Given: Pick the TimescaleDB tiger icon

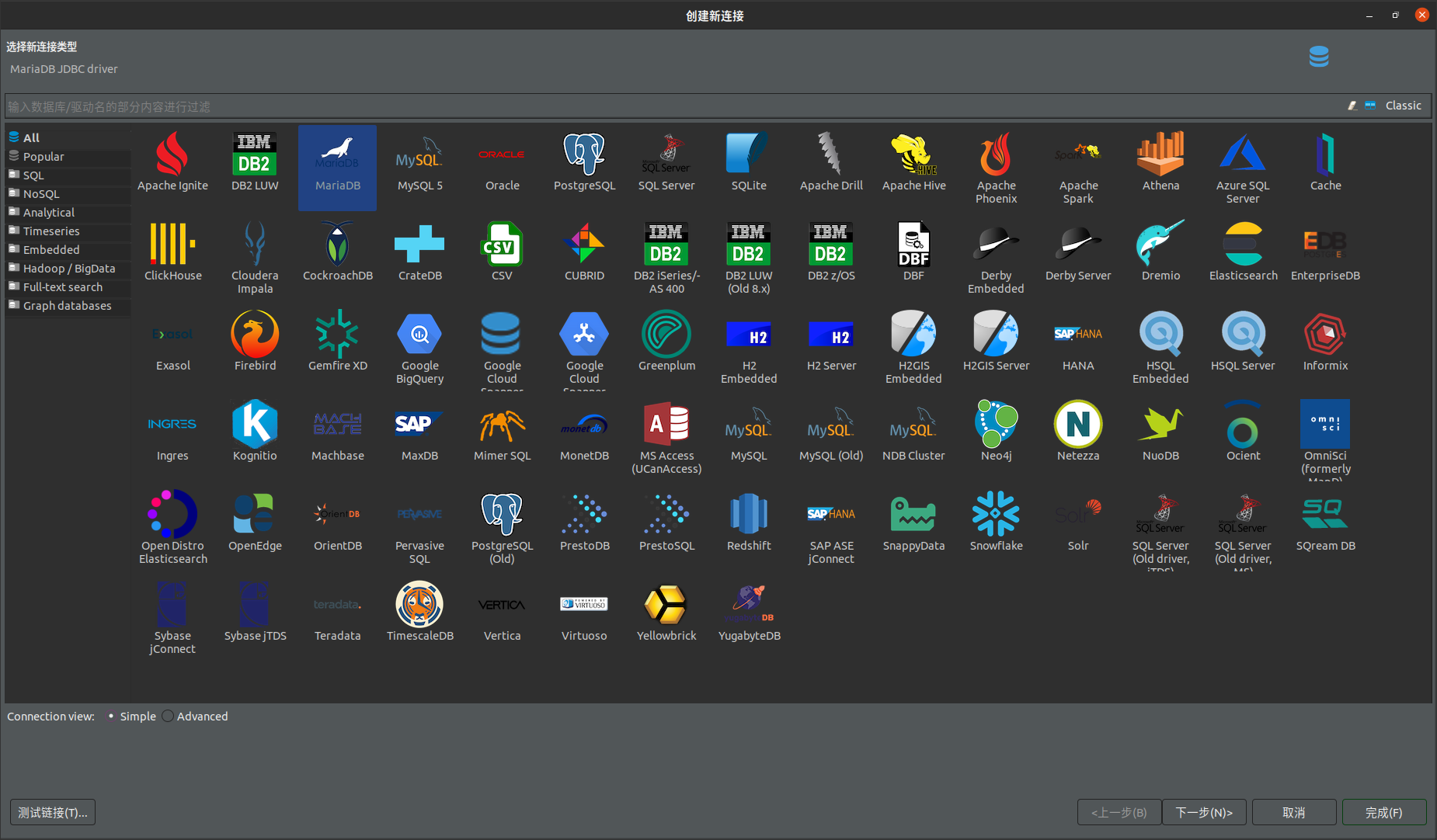Looking at the screenshot, I should (x=419, y=604).
